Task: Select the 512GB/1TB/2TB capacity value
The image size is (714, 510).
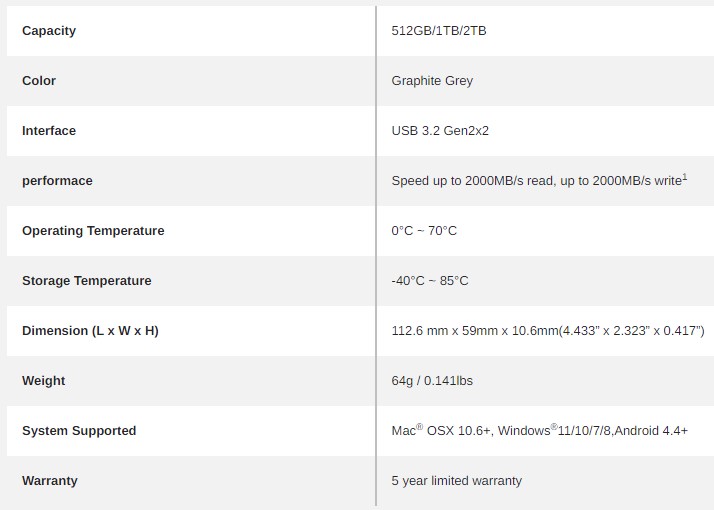Action: [x=439, y=31]
